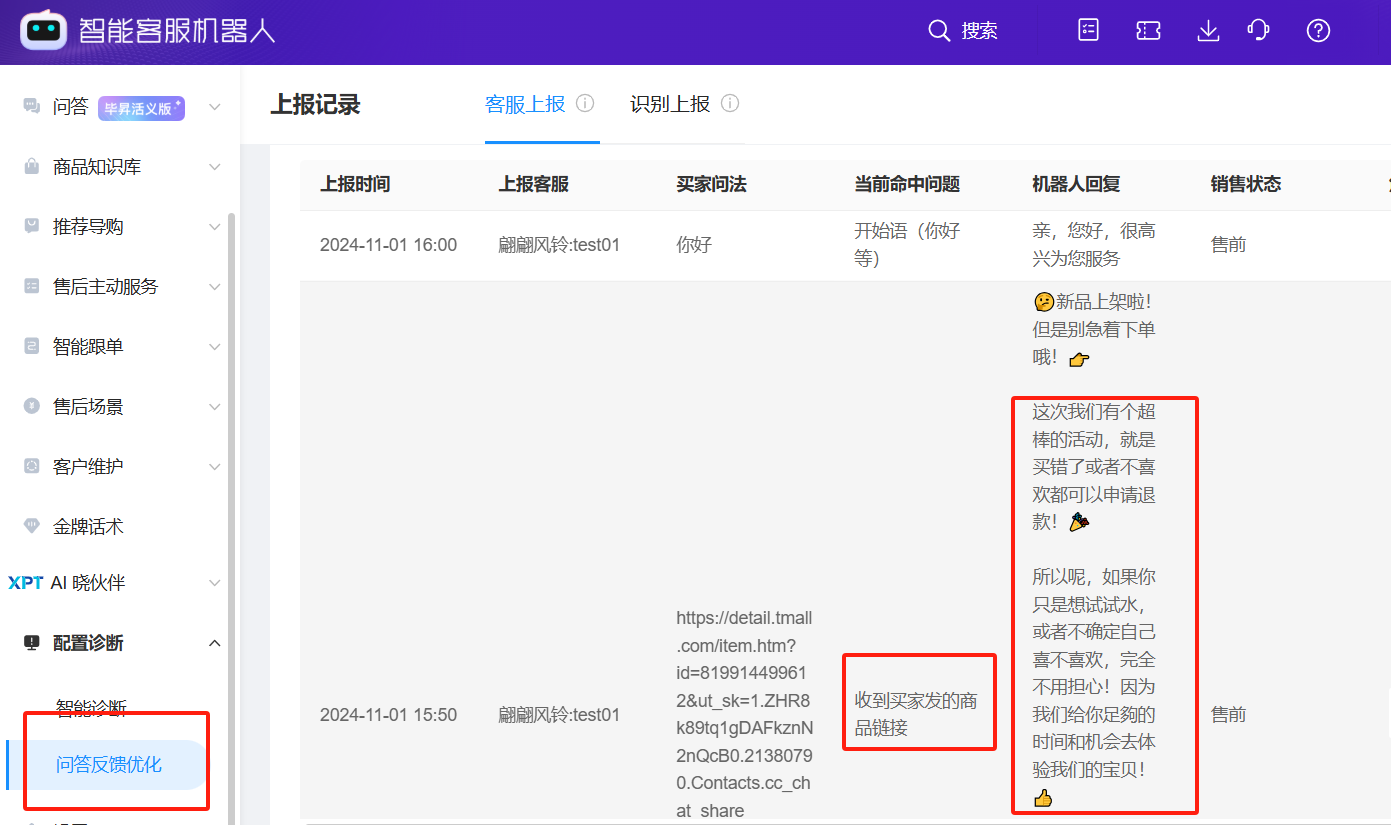Open the help question mark icon
This screenshot has height=825, width=1391.
tap(1318, 31)
